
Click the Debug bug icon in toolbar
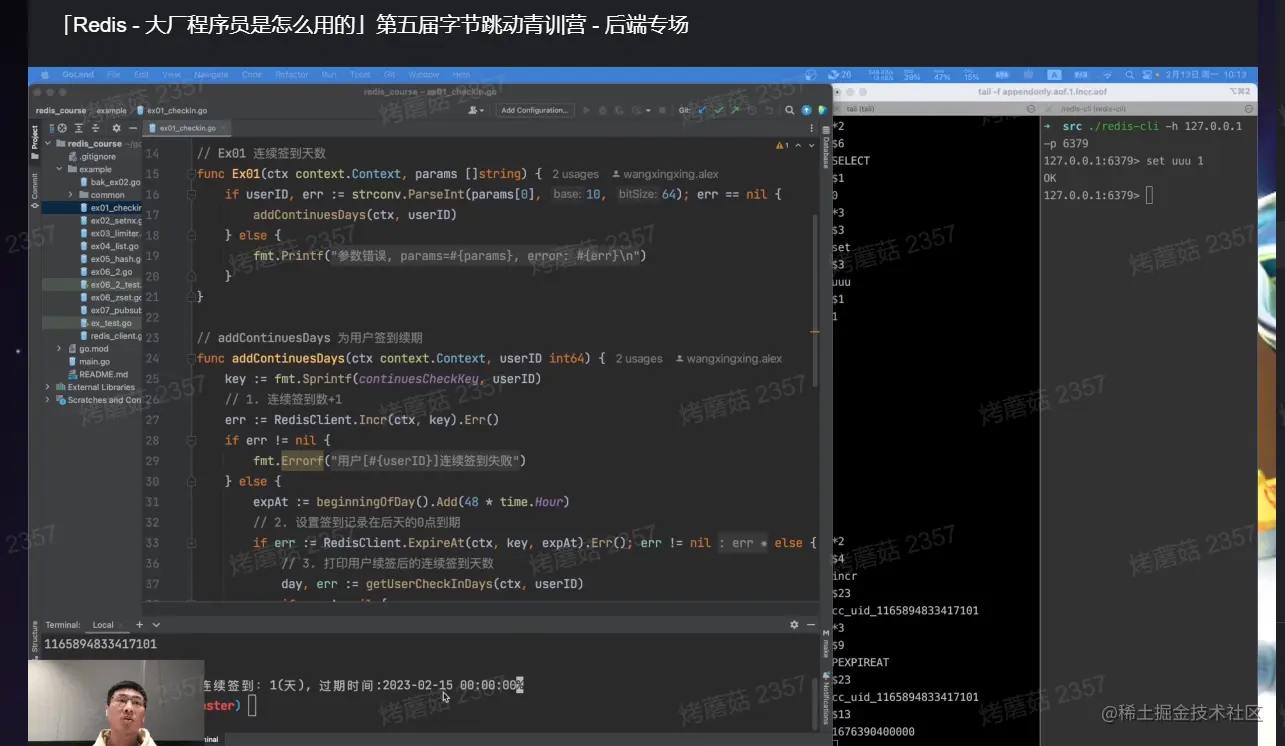point(601,110)
